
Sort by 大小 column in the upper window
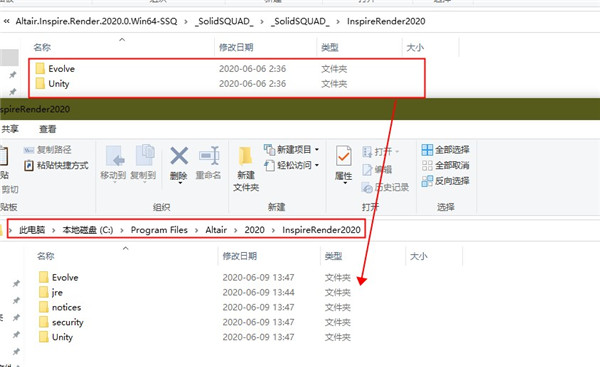coord(415,47)
